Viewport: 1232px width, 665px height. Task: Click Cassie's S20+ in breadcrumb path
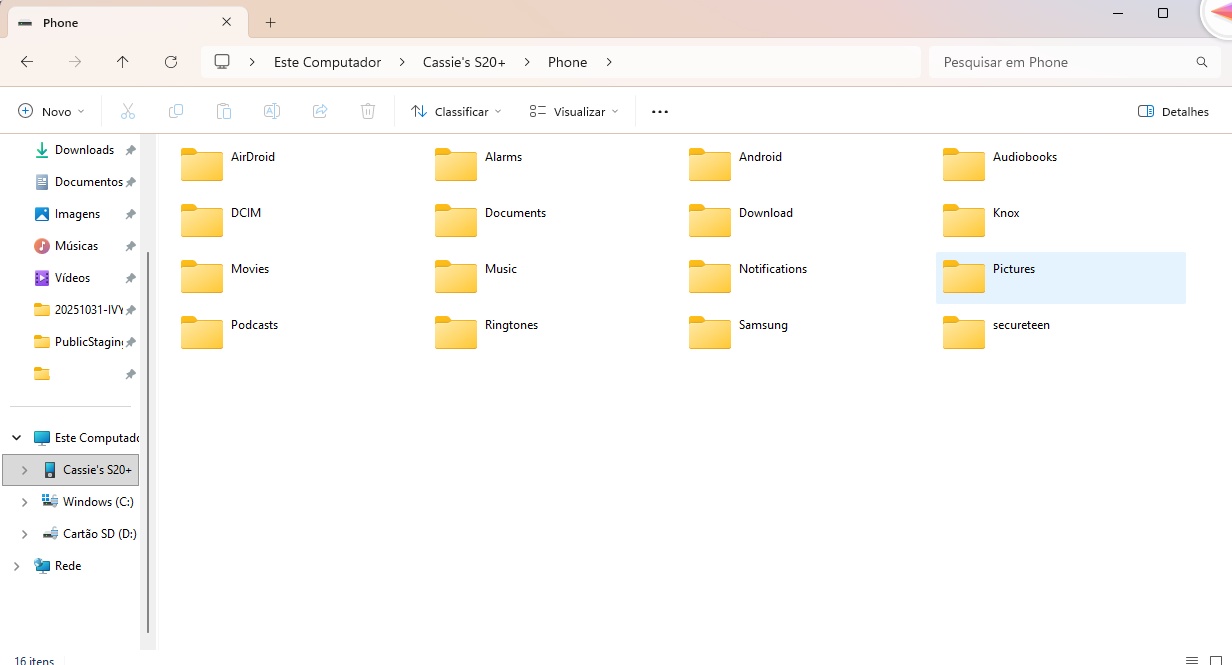(x=464, y=62)
